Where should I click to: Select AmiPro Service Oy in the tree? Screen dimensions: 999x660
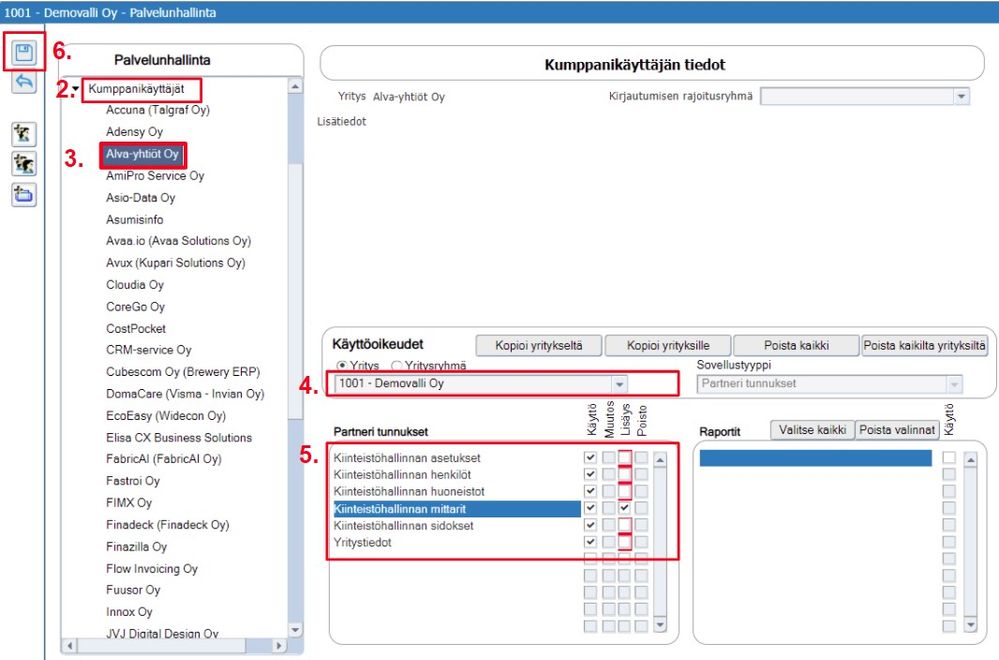pyautogui.click(x=155, y=176)
